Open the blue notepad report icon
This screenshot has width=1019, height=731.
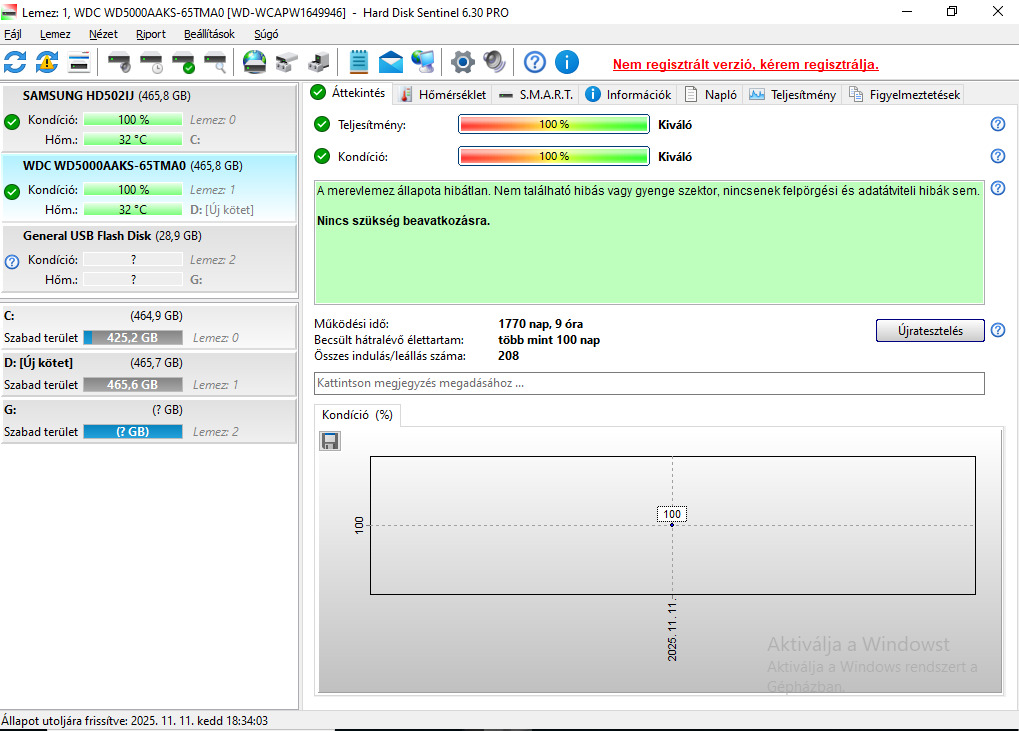[x=358, y=62]
